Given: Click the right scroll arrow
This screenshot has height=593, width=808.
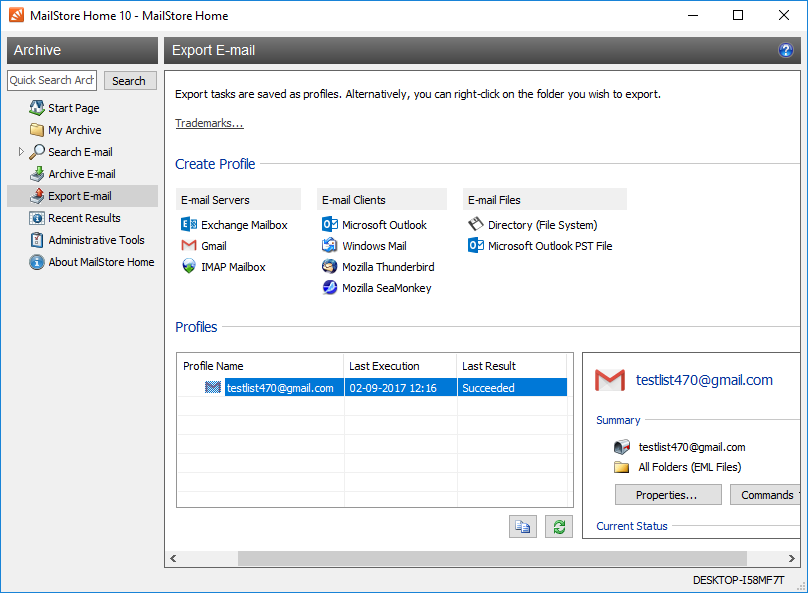Looking at the screenshot, I should (x=791, y=558).
